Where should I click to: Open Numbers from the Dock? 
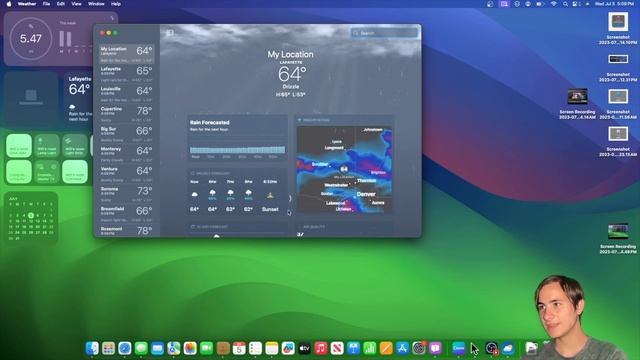click(x=370, y=348)
